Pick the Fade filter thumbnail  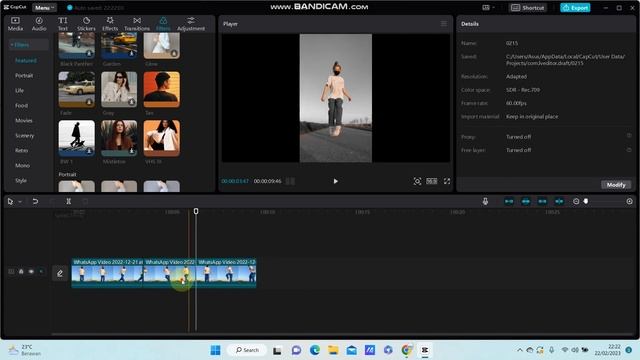pyautogui.click(x=76, y=89)
